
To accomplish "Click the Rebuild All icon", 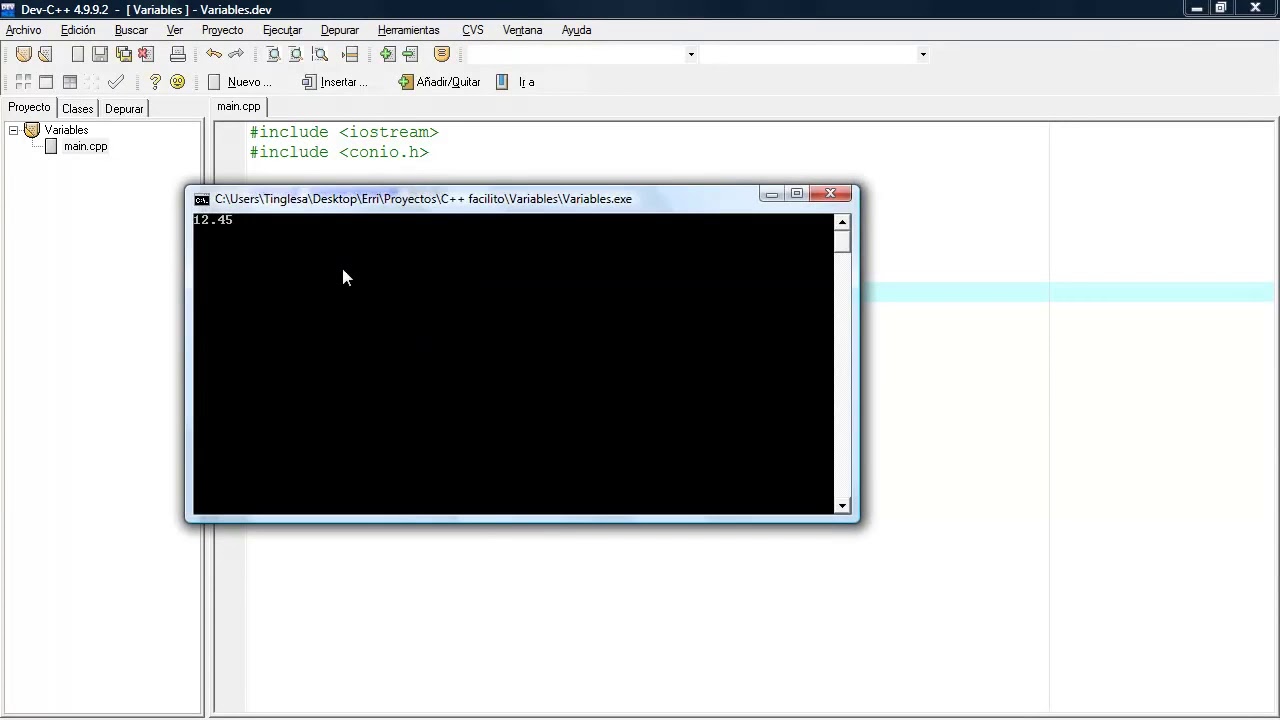I will coord(92,82).
